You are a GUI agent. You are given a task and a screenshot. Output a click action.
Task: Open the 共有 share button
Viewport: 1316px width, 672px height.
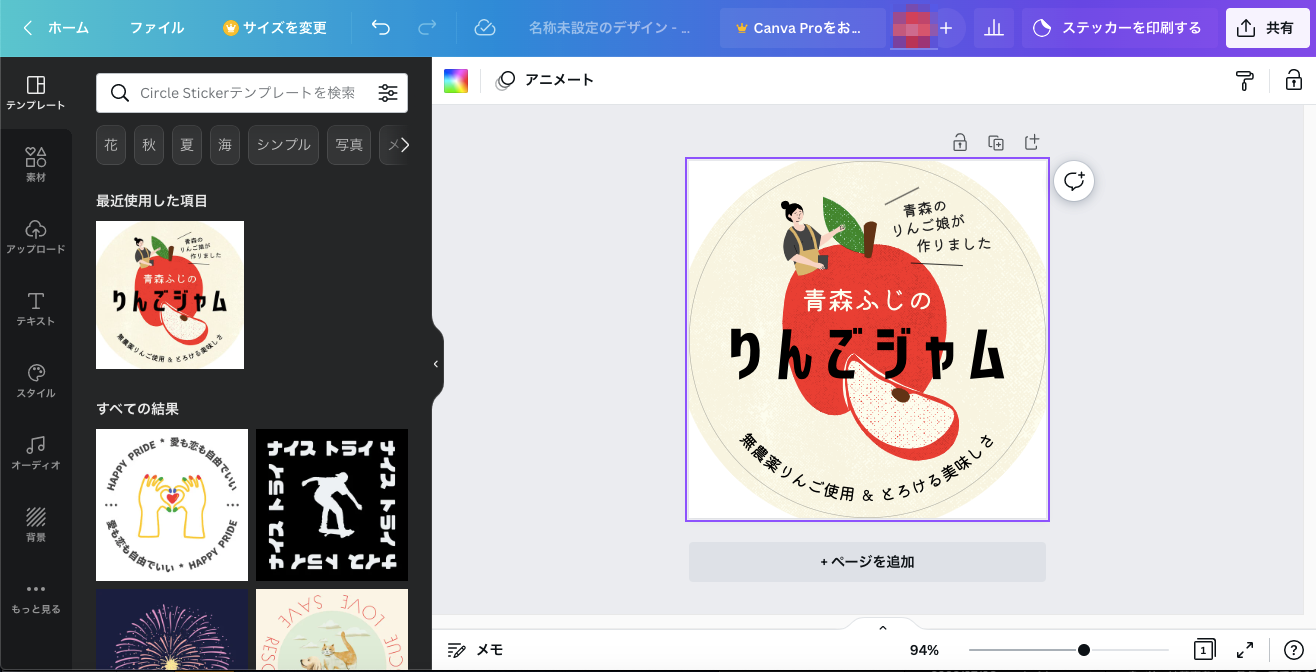1267,28
